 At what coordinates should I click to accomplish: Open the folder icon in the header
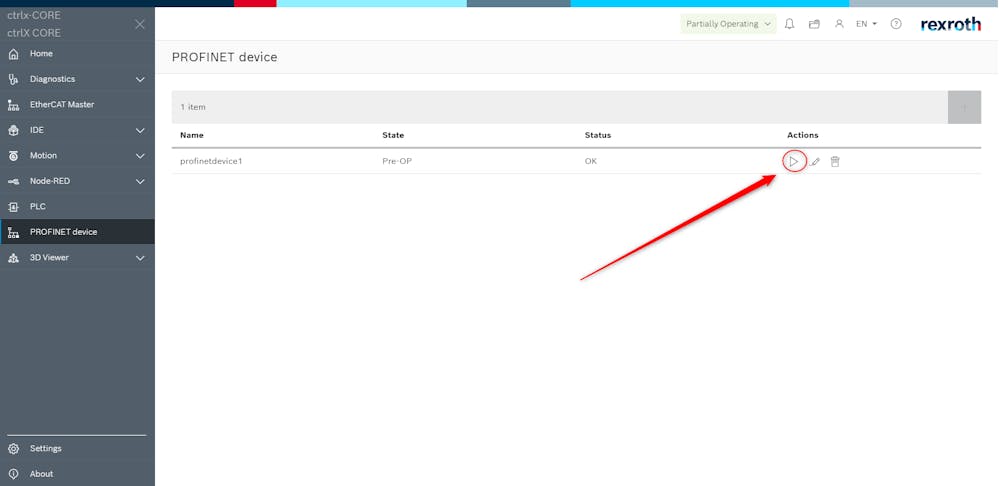pyautogui.click(x=814, y=24)
